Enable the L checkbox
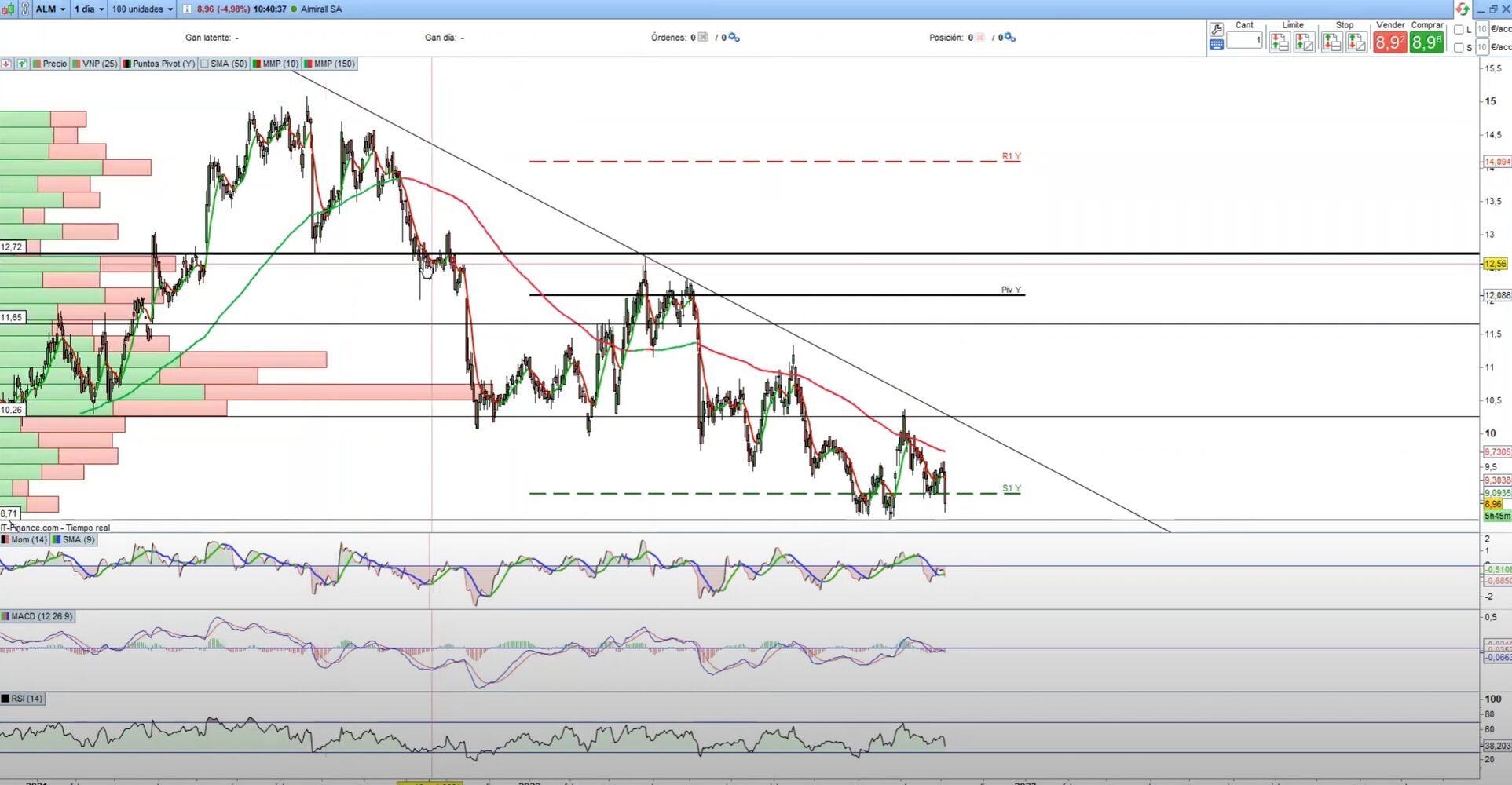The image size is (1512, 785). tap(1459, 30)
